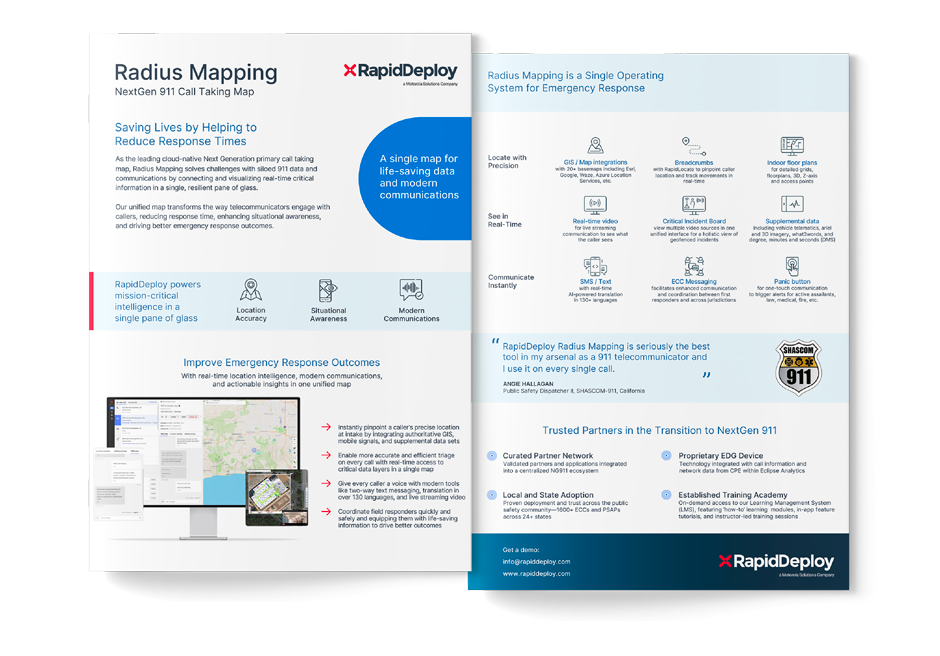Click the 'Curated Partner Network' title
This screenshot has height=656, width=940.
coord(547,456)
